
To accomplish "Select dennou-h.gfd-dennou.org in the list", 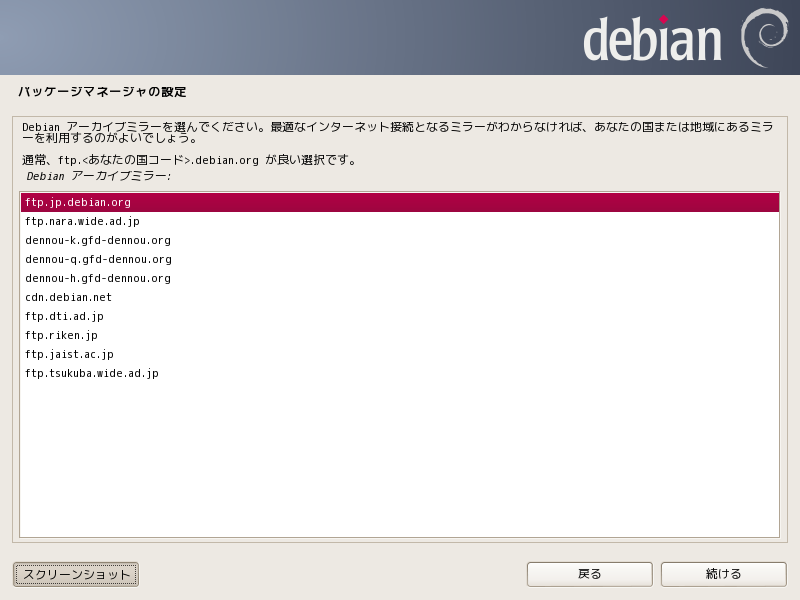I will tap(98, 279).
